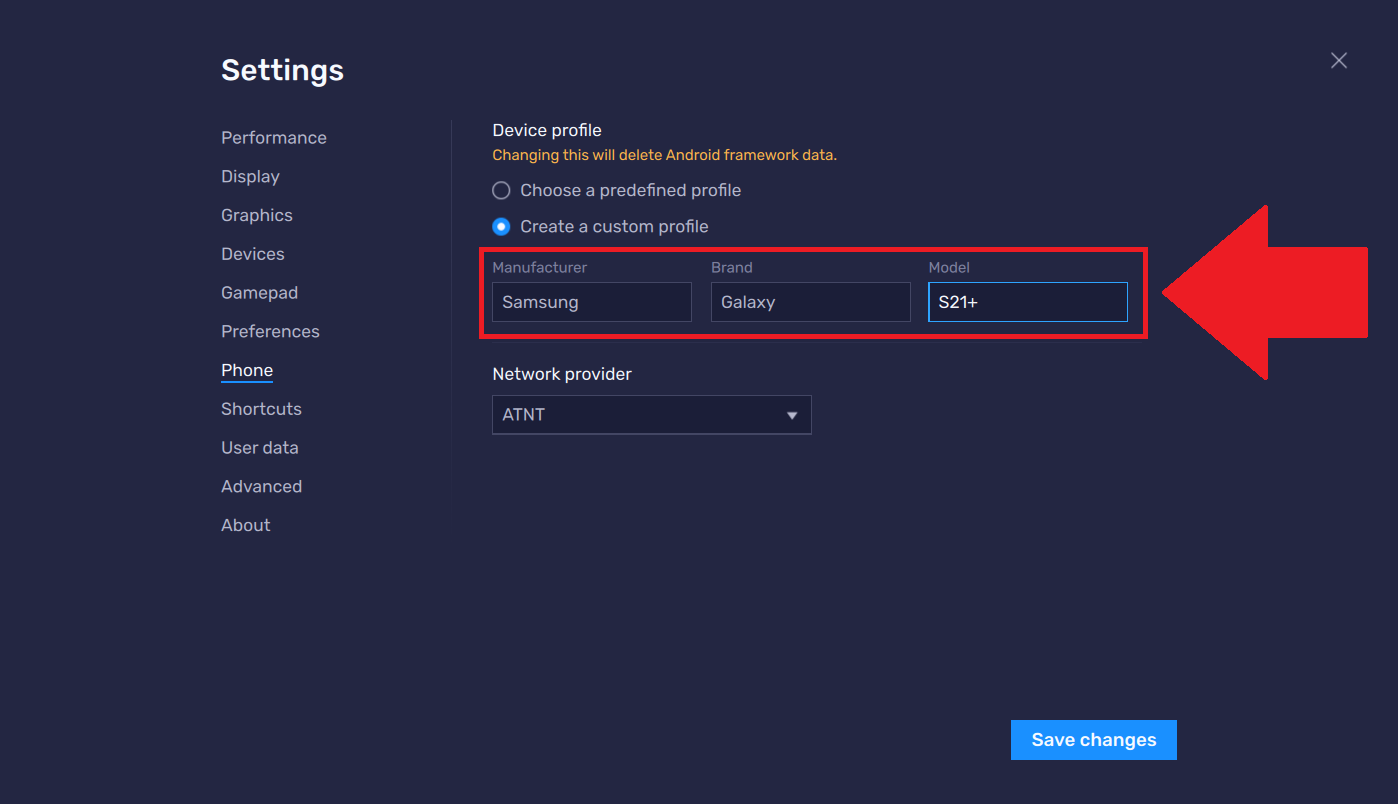Image resolution: width=1398 pixels, height=804 pixels.
Task: Click the Brand input field
Action: coord(810,301)
